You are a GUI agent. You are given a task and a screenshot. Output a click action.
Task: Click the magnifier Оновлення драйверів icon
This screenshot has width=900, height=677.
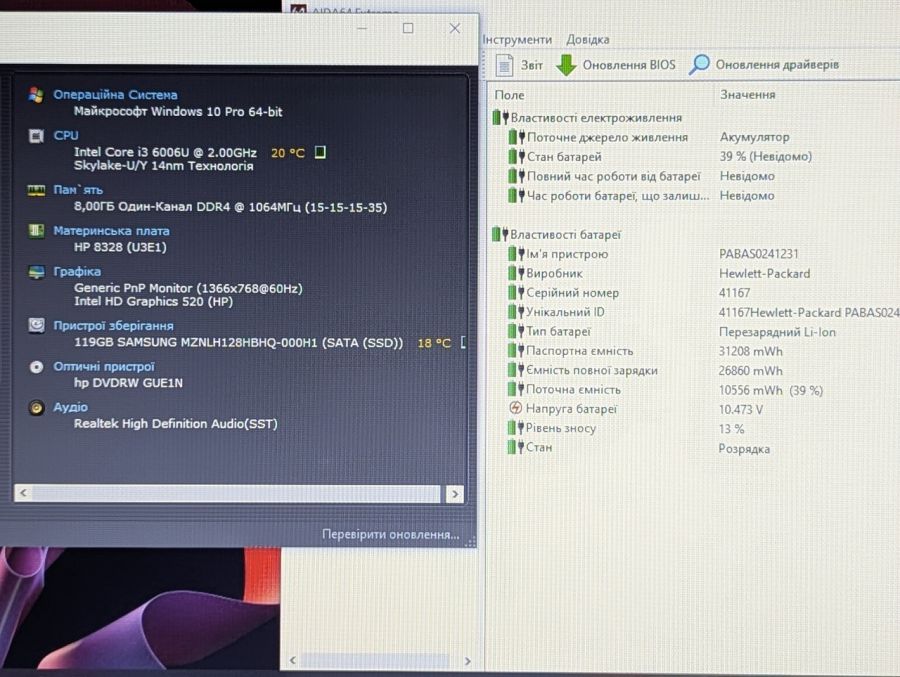pos(699,64)
